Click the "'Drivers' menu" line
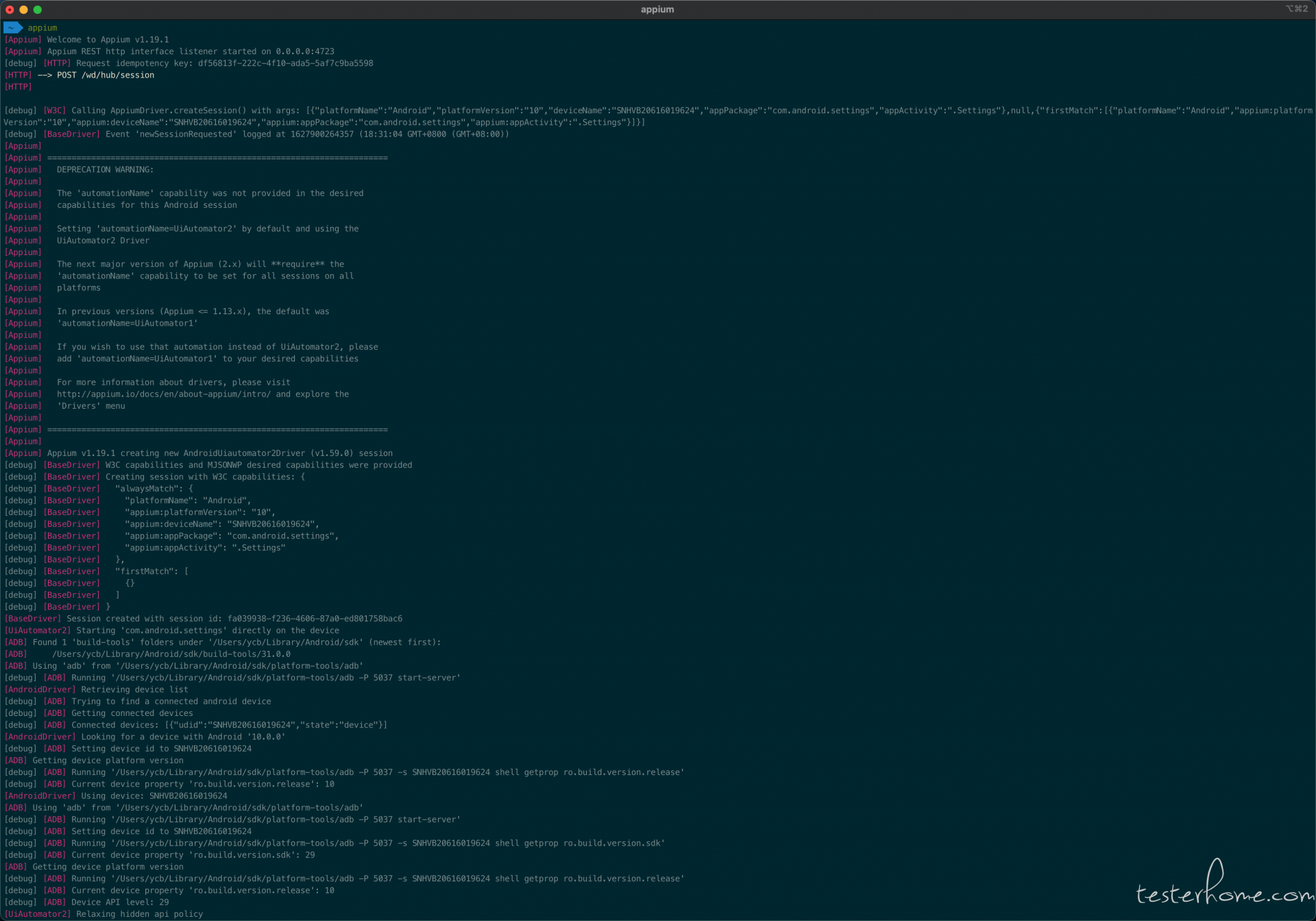This screenshot has height=921, width=1316. point(90,406)
